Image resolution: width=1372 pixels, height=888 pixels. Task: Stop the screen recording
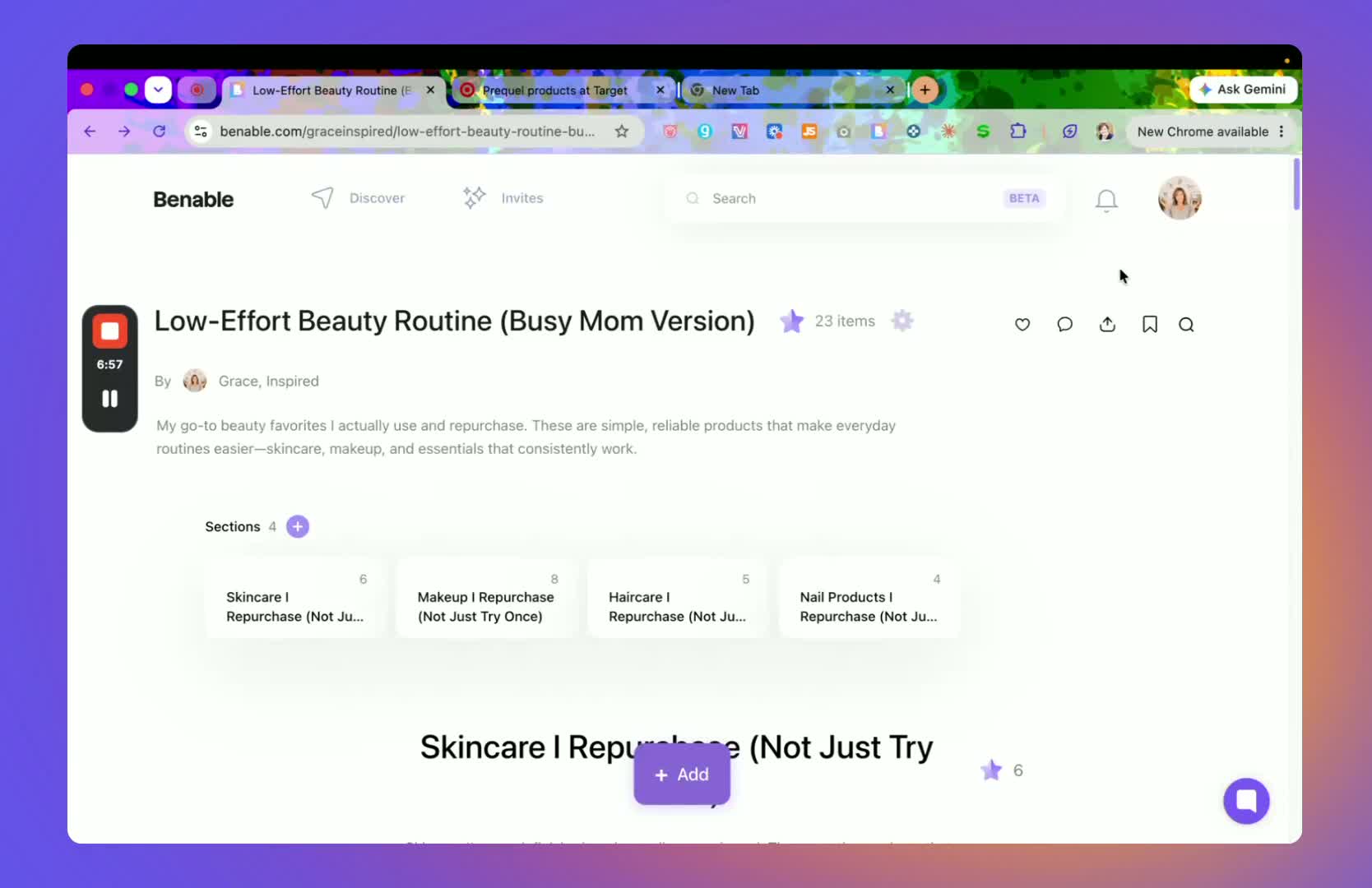point(109,331)
